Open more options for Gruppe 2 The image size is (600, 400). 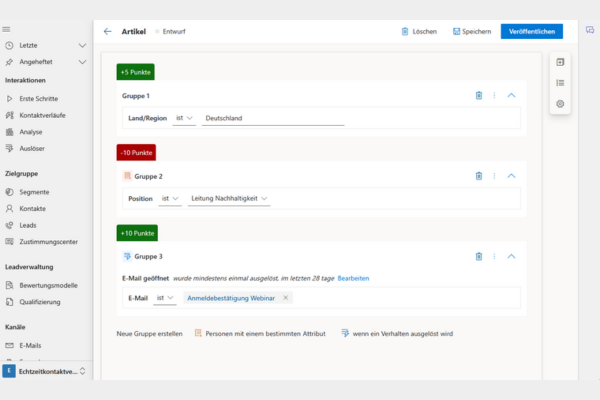(494, 176)
